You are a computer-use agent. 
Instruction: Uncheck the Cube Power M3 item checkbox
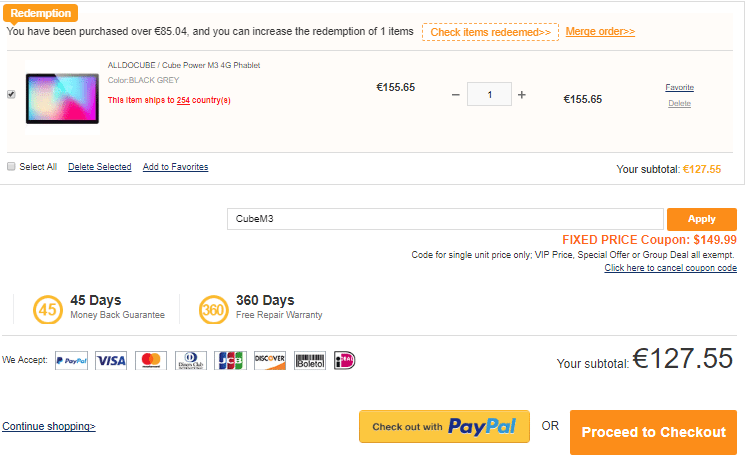[11, 94]
